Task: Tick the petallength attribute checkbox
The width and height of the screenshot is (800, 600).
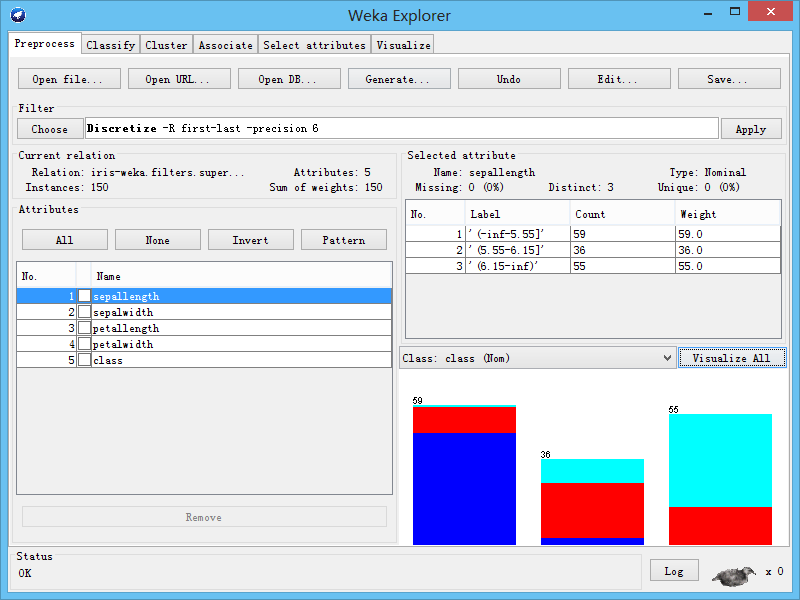Action: [x=84, y=328]
